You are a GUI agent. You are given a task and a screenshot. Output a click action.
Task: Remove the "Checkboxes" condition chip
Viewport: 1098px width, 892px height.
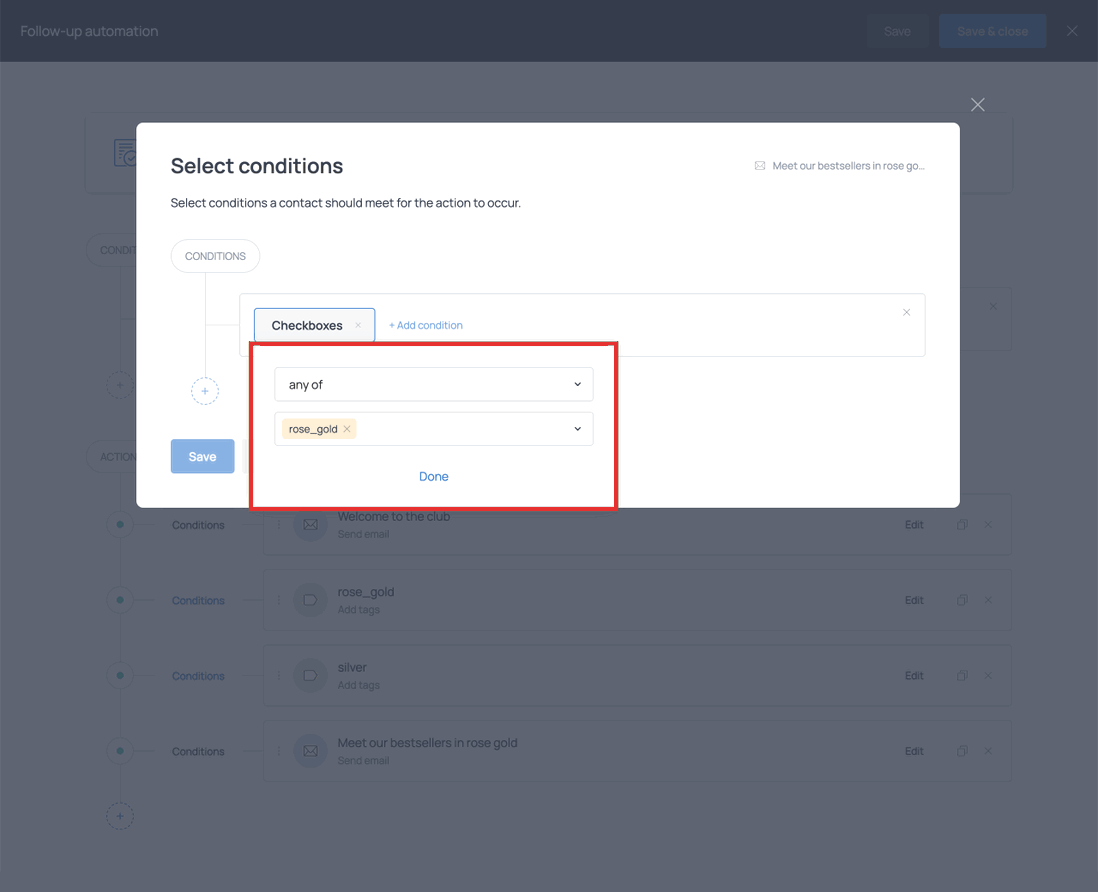[358, 325]
